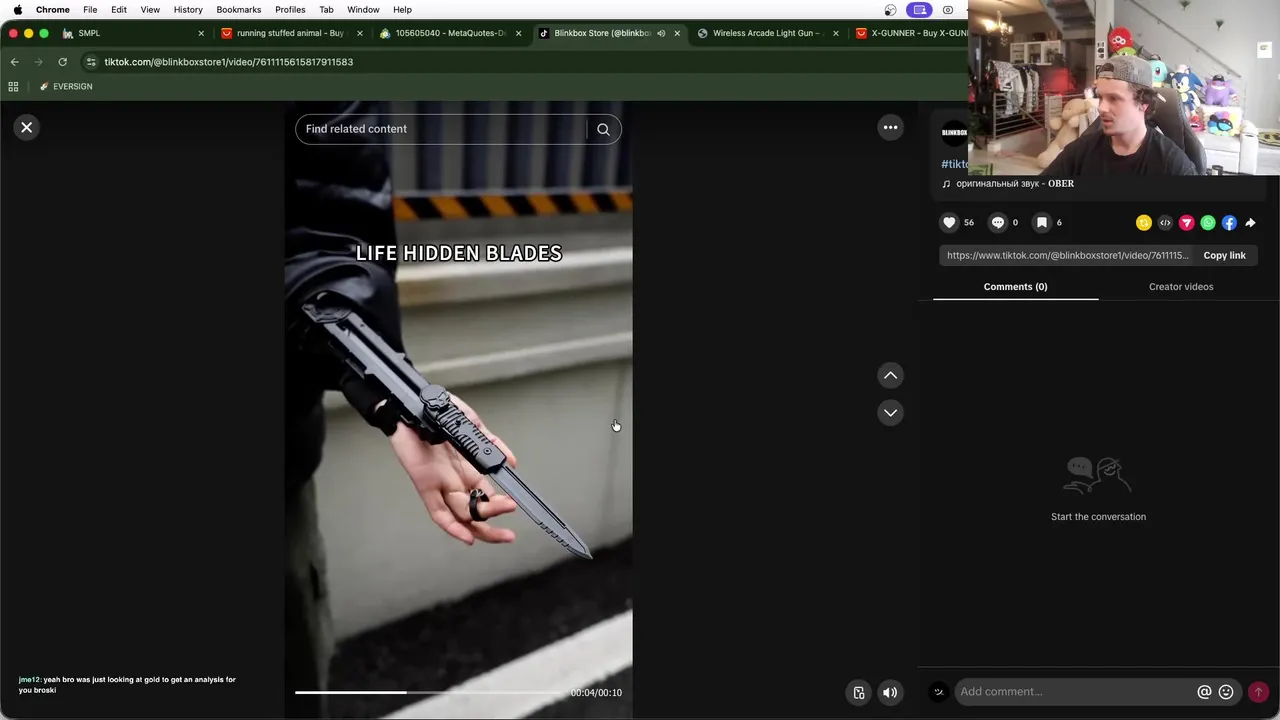1280x720 pixels.
Task: Send to friends with pink arrow icon
Action: coord(1186,223)
